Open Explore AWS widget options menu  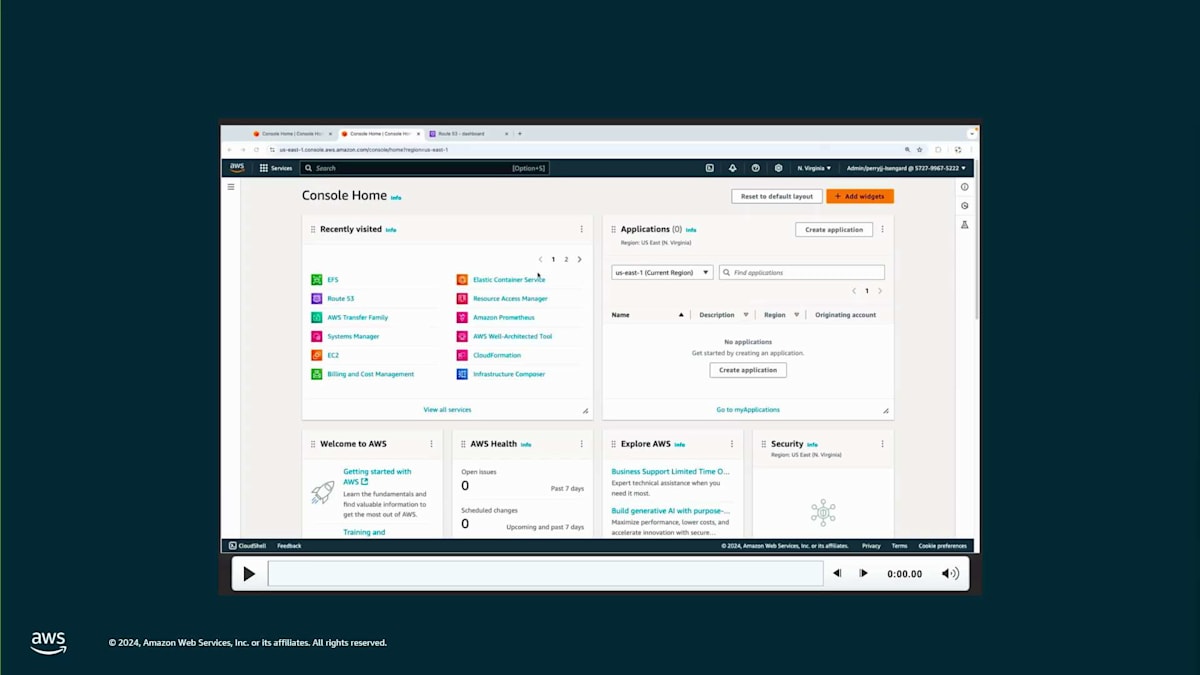(x=731, y=444)
